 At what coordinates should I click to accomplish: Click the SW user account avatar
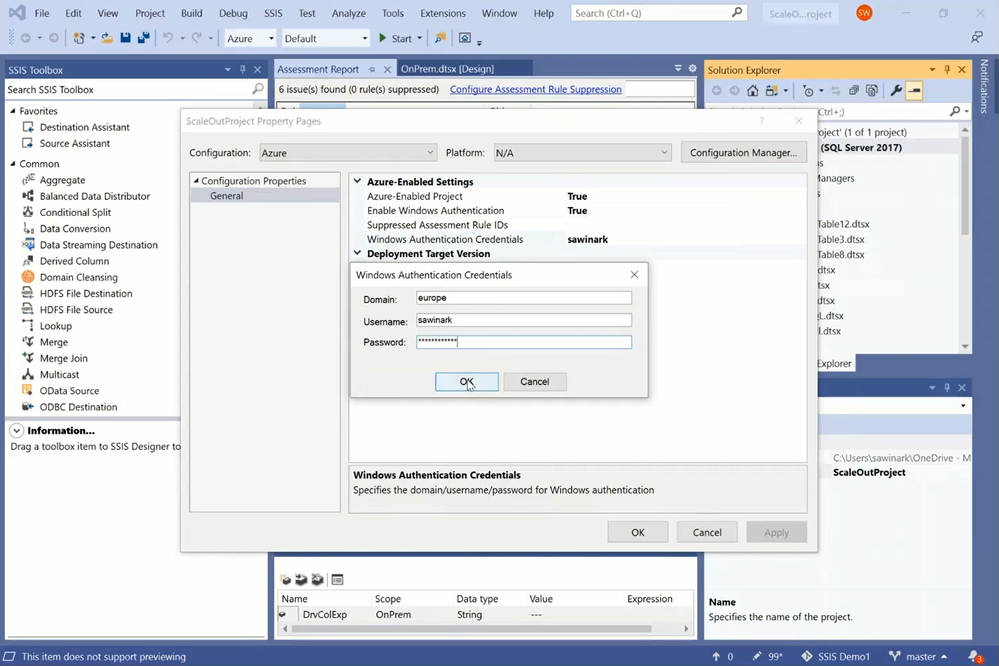864,13
